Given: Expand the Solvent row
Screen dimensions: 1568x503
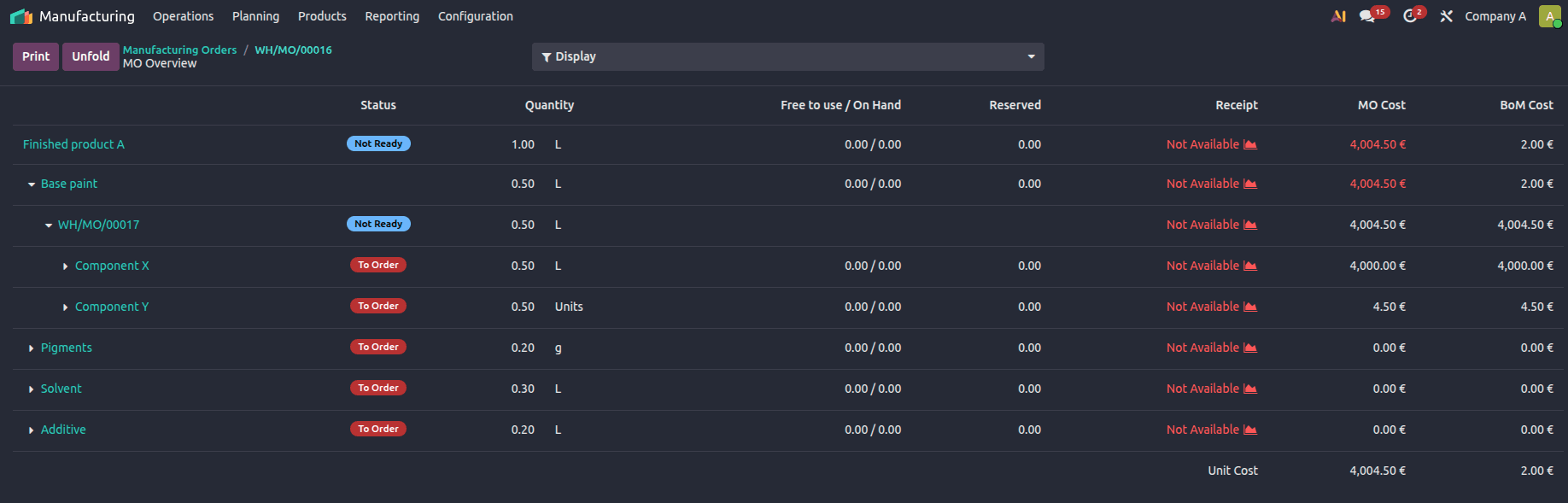Looking at the screenshot, I should pos(32,389).
